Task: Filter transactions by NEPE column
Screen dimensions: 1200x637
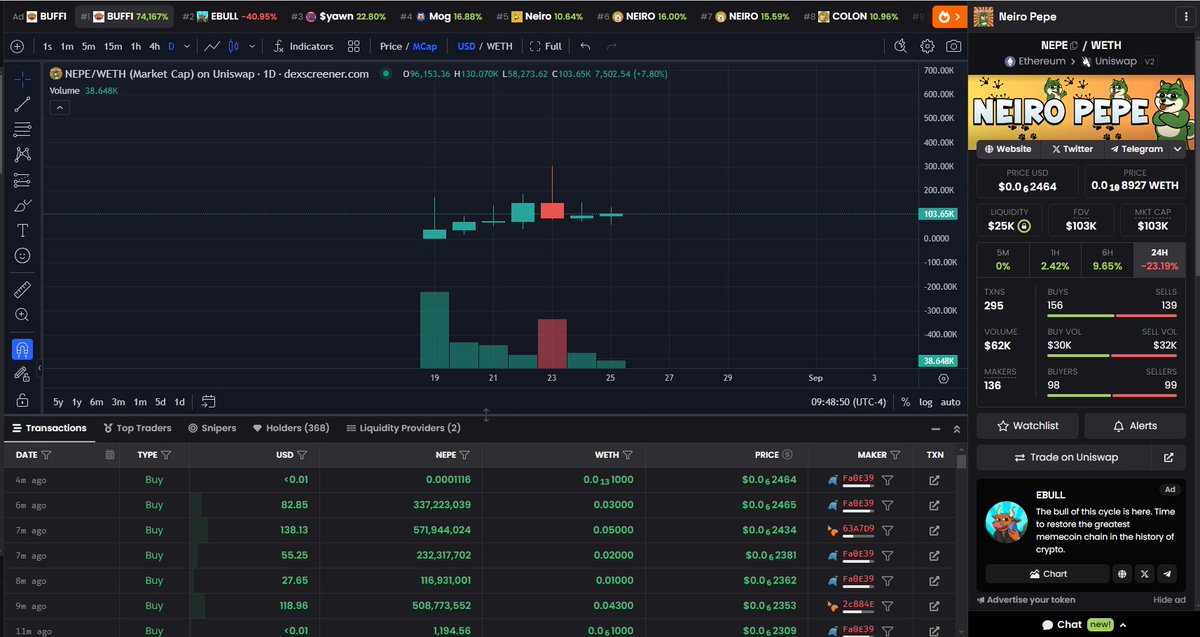Action: pyautogui.click(x=464, y=454)
